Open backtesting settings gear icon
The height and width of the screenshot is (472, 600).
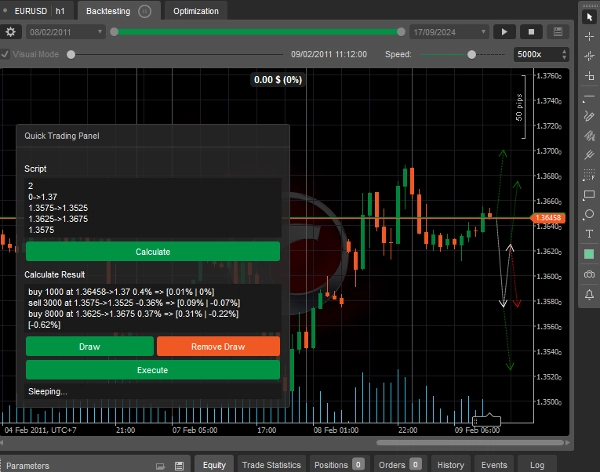[x=11, y=32]
